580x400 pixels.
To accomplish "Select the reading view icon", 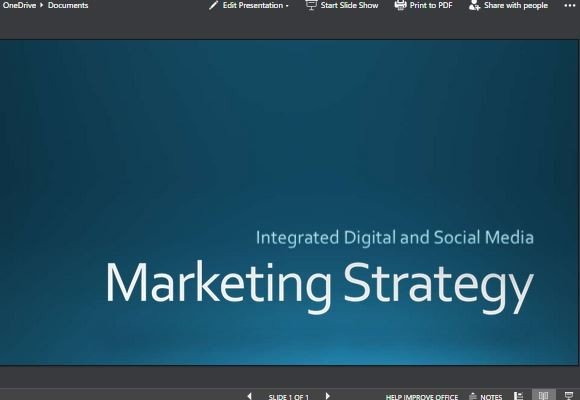I will [x=543, y=396].
